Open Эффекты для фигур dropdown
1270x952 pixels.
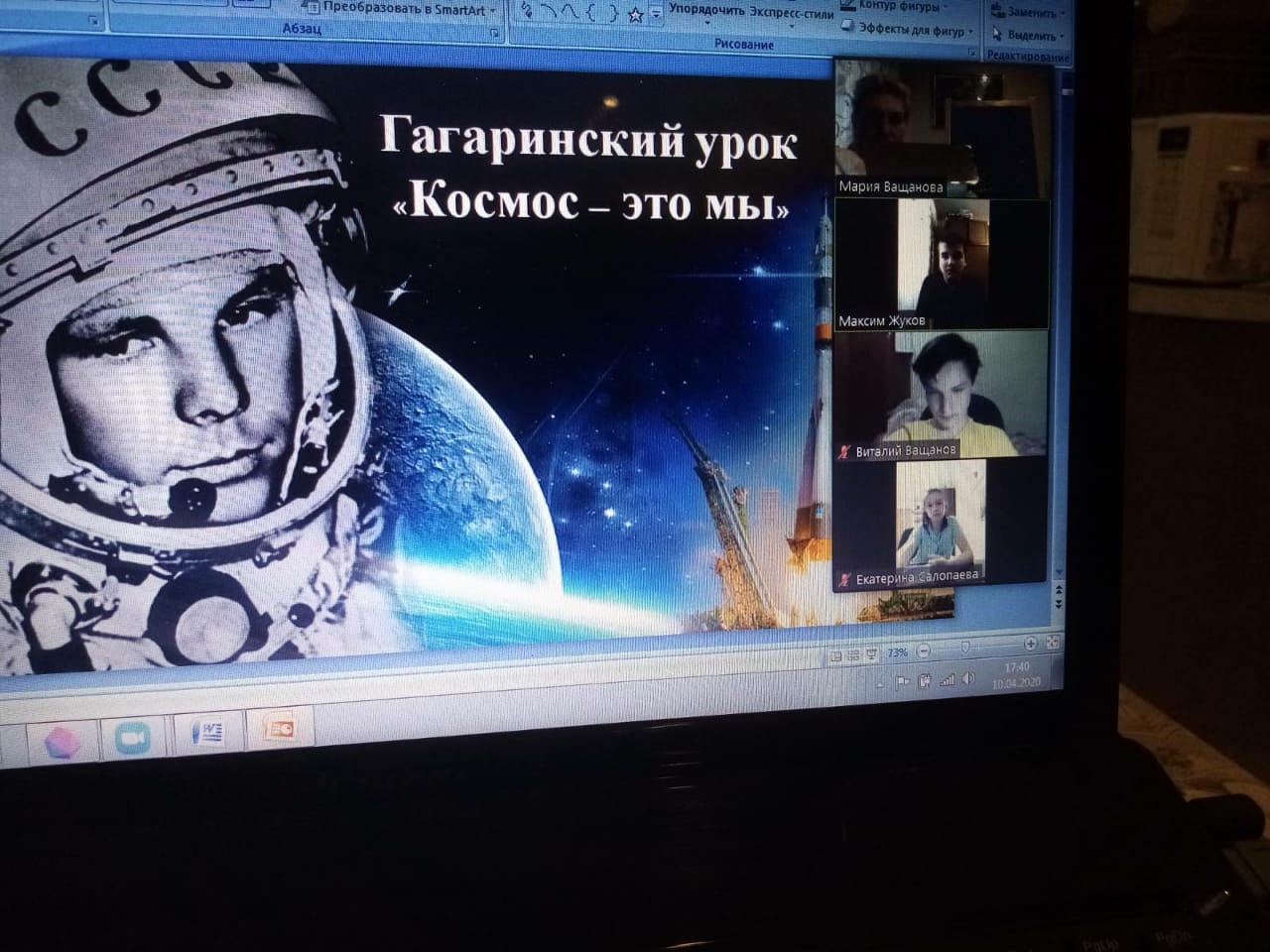[906, 30]
